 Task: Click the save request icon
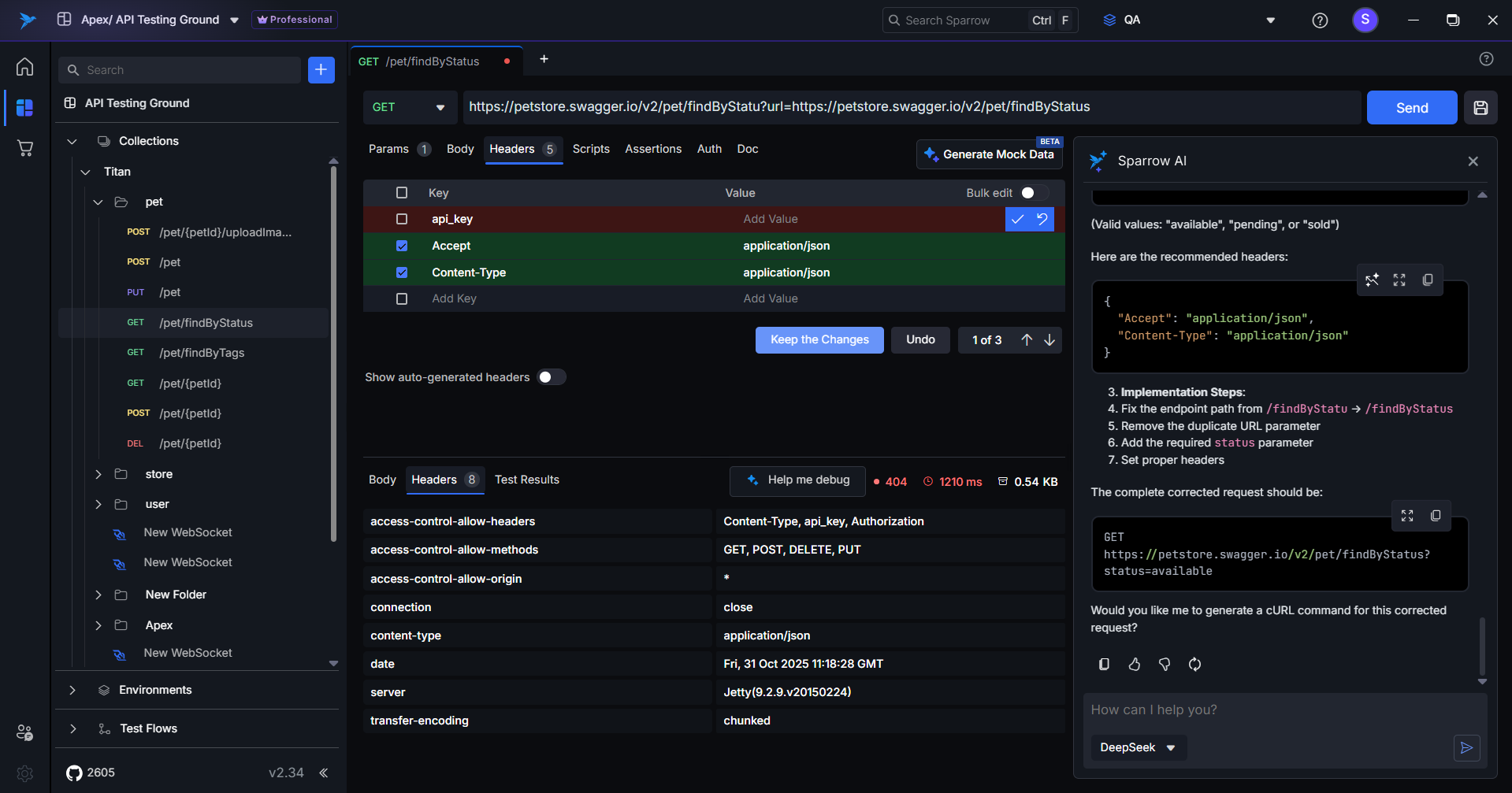coord(1480,108)
